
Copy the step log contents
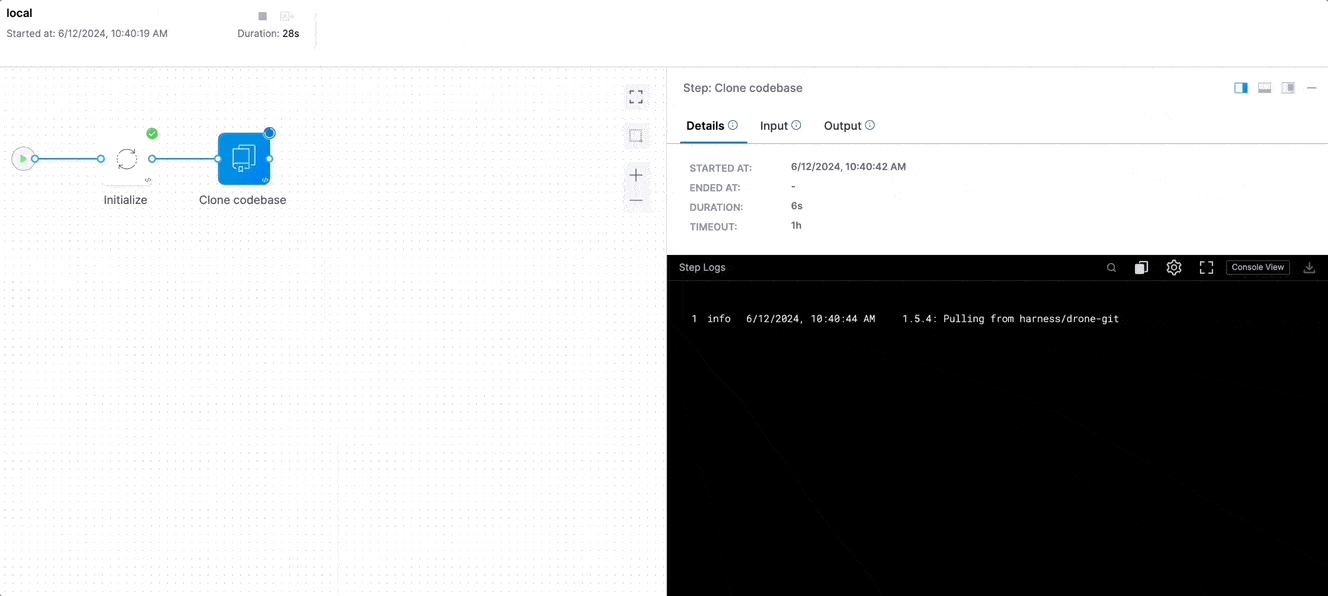(1141, 267)
